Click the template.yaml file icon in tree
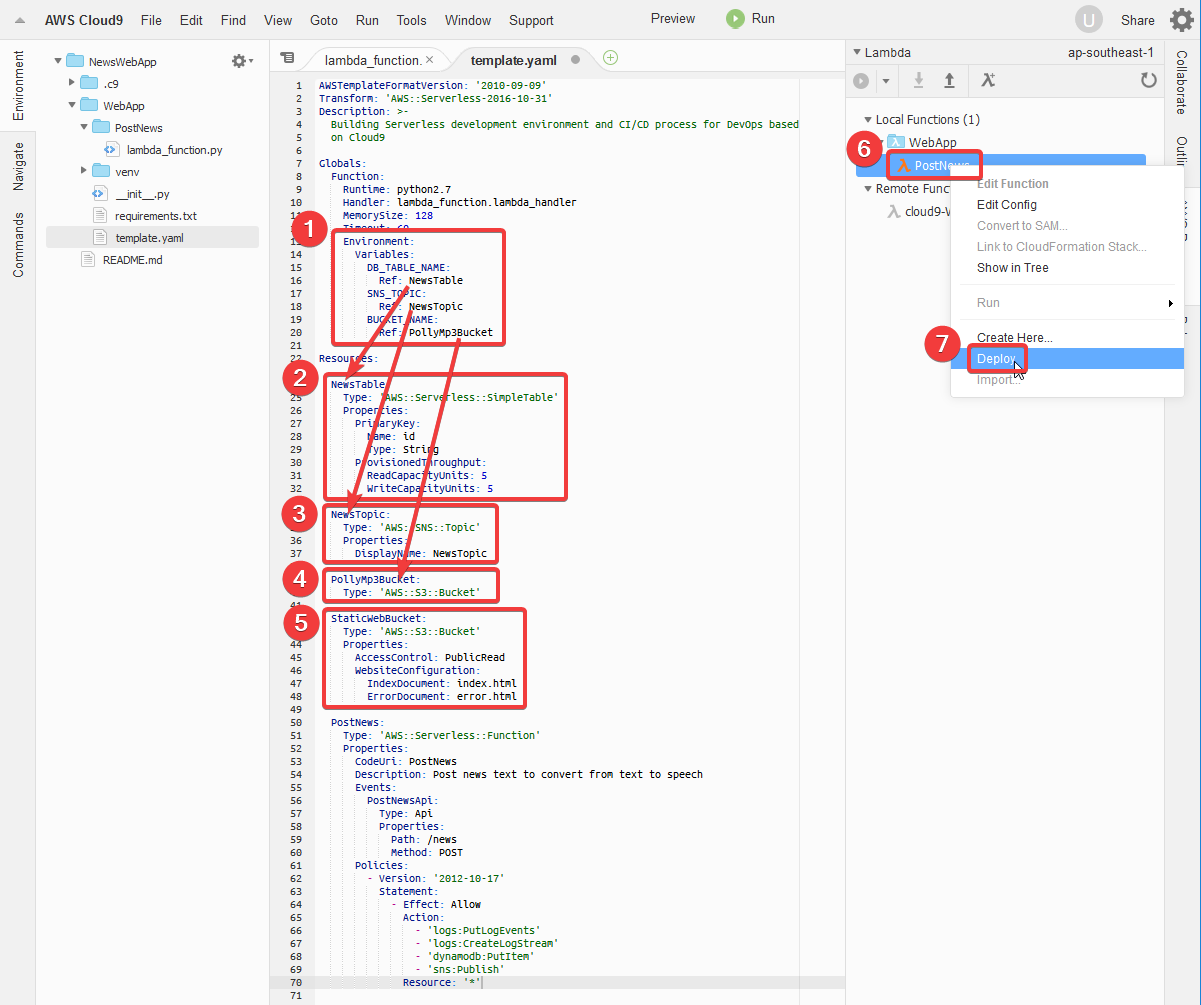Image resolution: width=1201 pixels, height=1005 pixels. point(99,238)
